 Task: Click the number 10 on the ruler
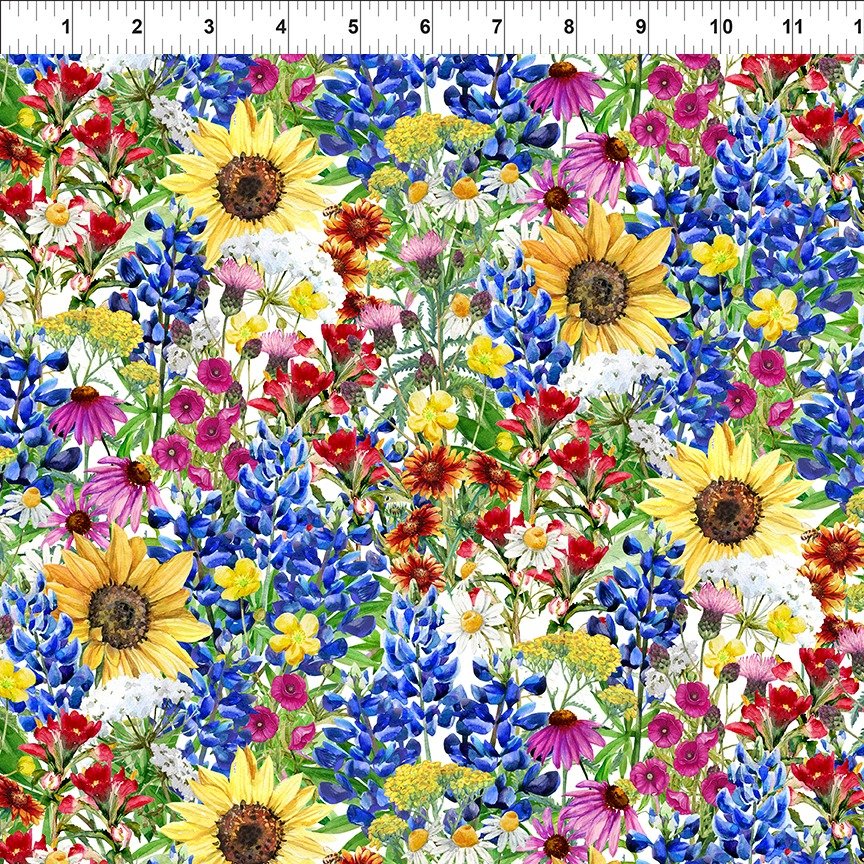[x=720, y=26]
